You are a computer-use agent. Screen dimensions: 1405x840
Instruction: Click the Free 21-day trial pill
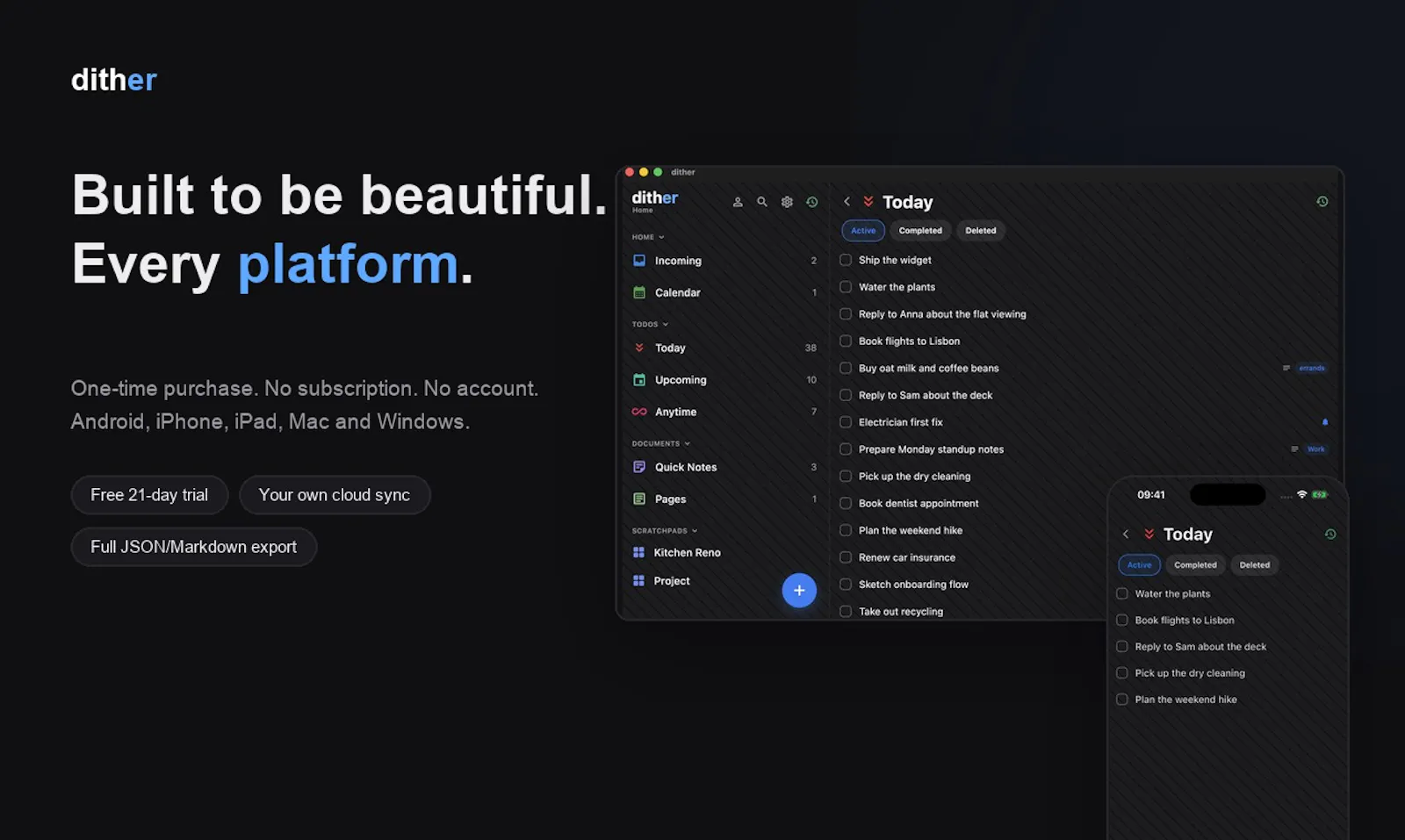149,495
